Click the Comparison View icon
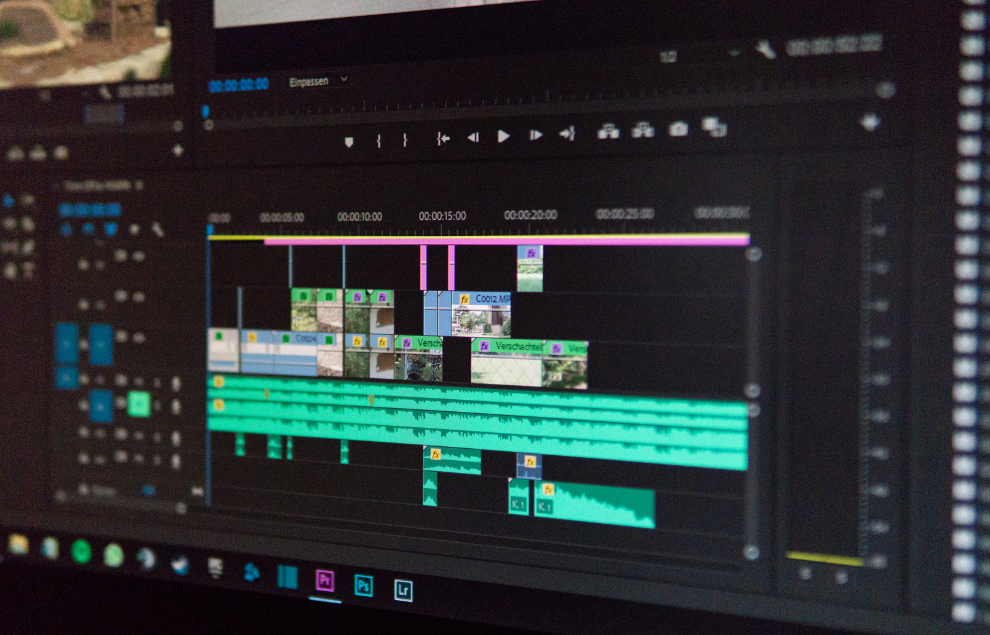 (714, 127)
